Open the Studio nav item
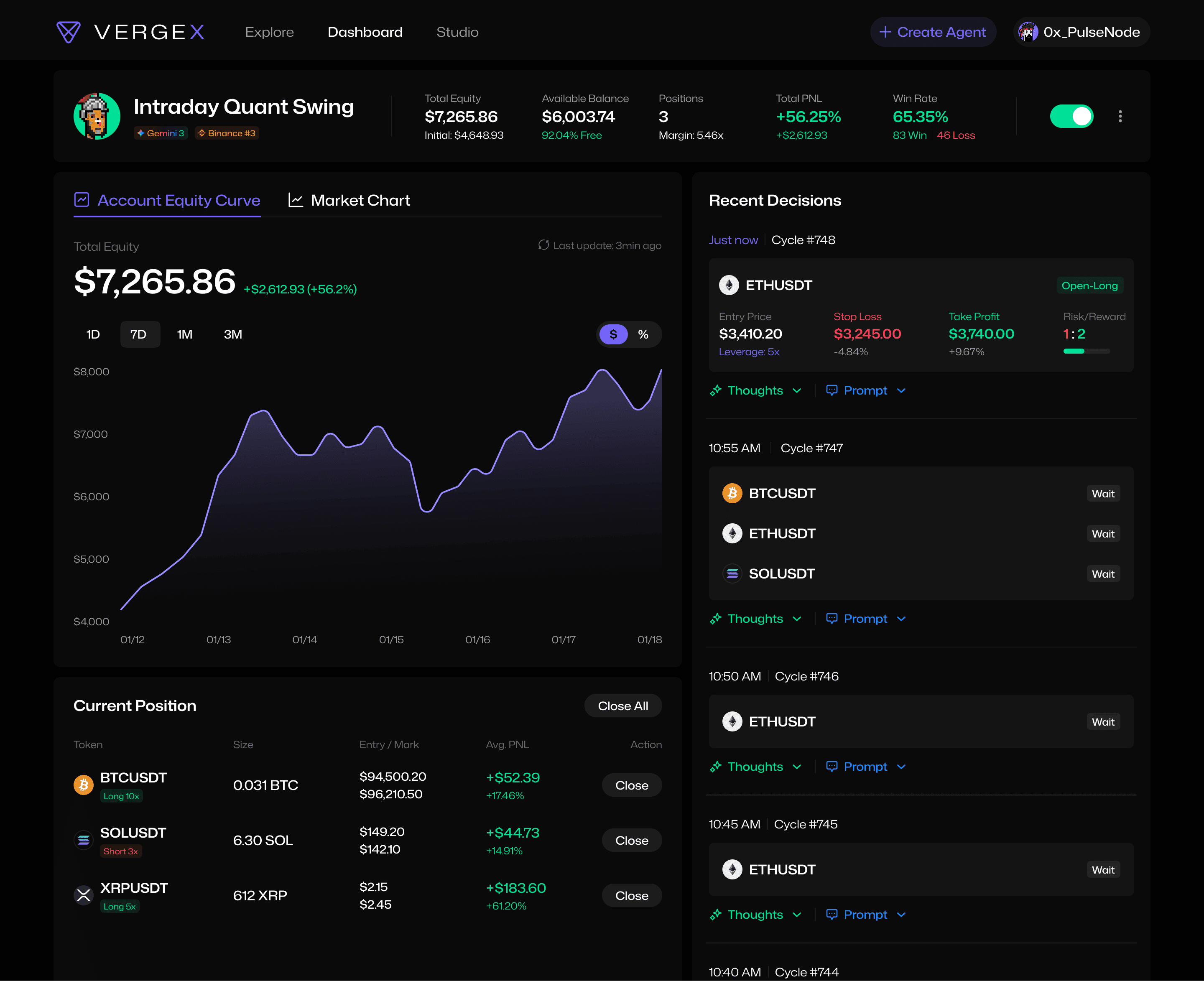The height and width of the screenshot is (981, 1204). [x=457, y=32]
